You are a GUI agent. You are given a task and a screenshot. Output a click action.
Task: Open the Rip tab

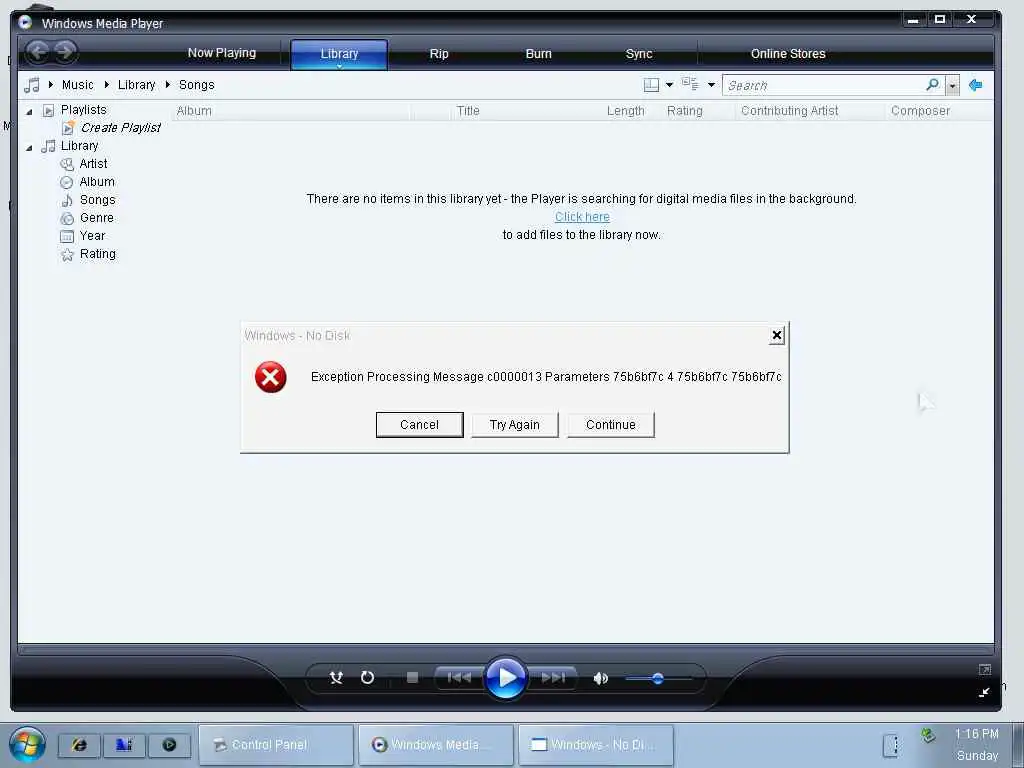pos(439,54)
